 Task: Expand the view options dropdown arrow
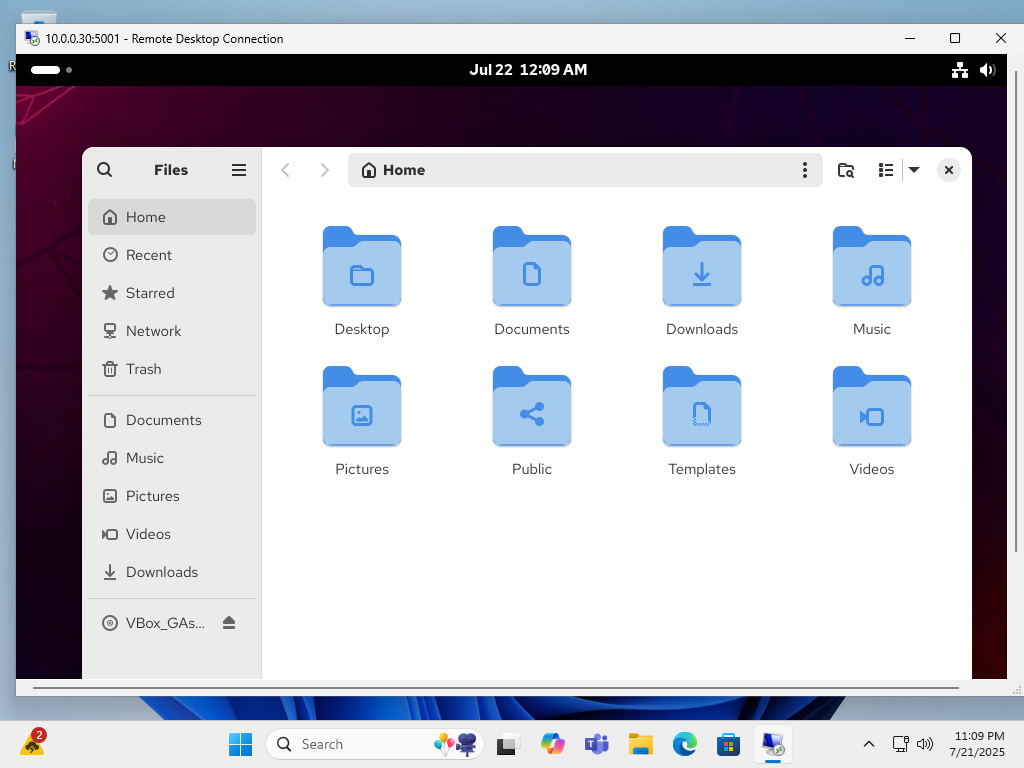(x=914, y=170)
